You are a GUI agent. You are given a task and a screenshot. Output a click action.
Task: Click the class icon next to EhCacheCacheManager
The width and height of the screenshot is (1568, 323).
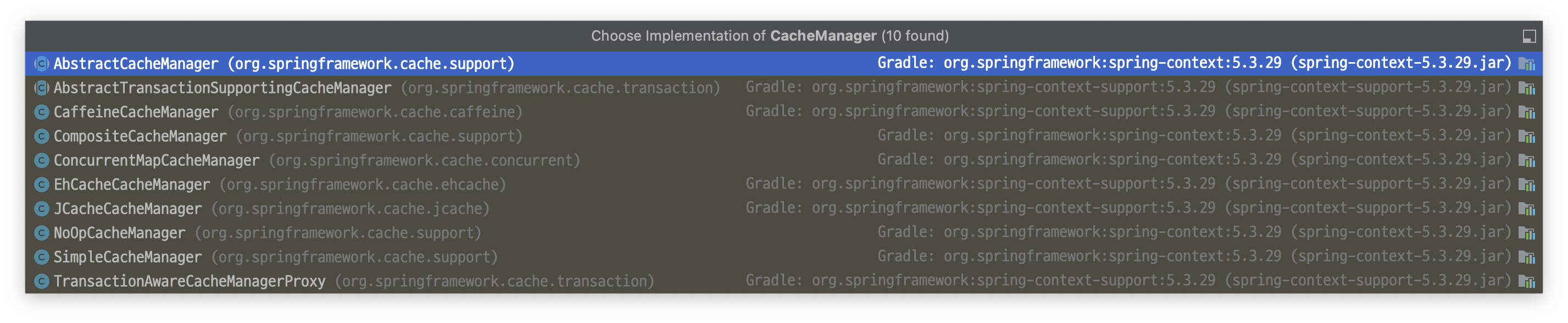point(41,185)
